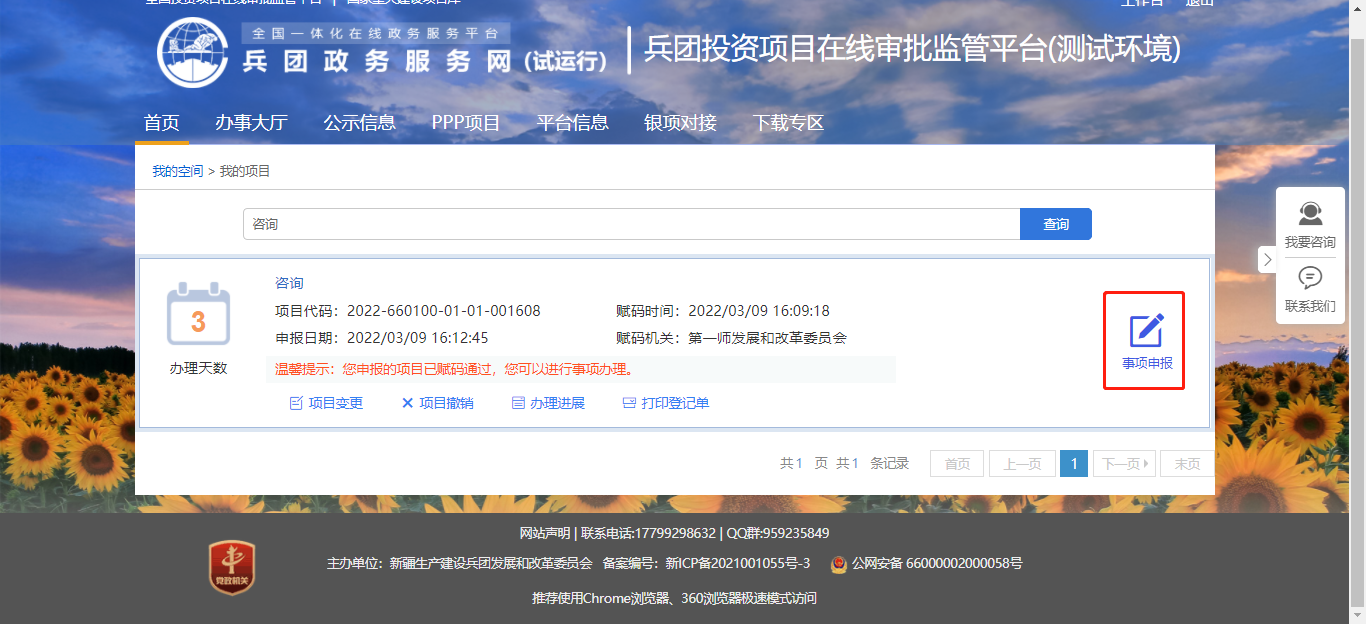Click the 党政机关 badge icon
The width and height of the screenshot is (1366, 624).
coord(231,568)
